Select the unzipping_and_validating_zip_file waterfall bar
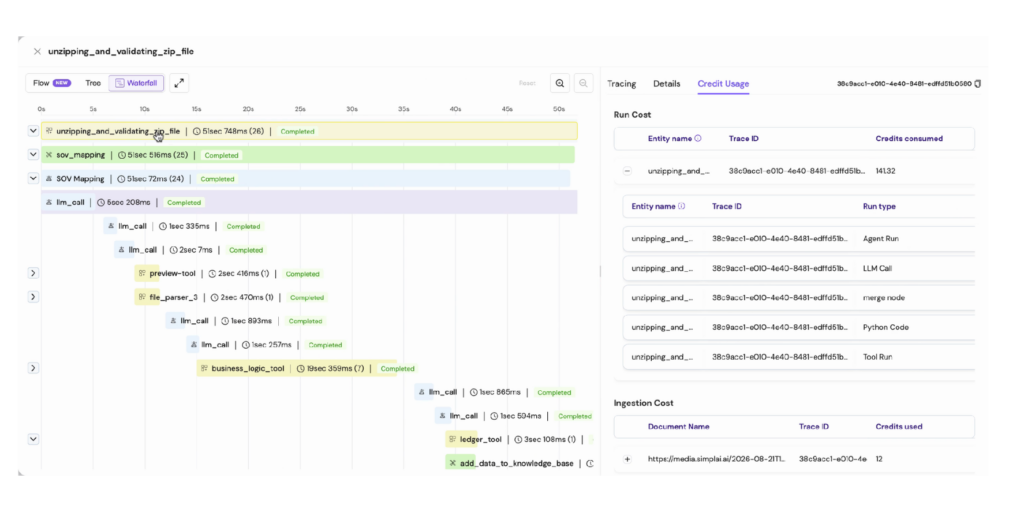 309,131
